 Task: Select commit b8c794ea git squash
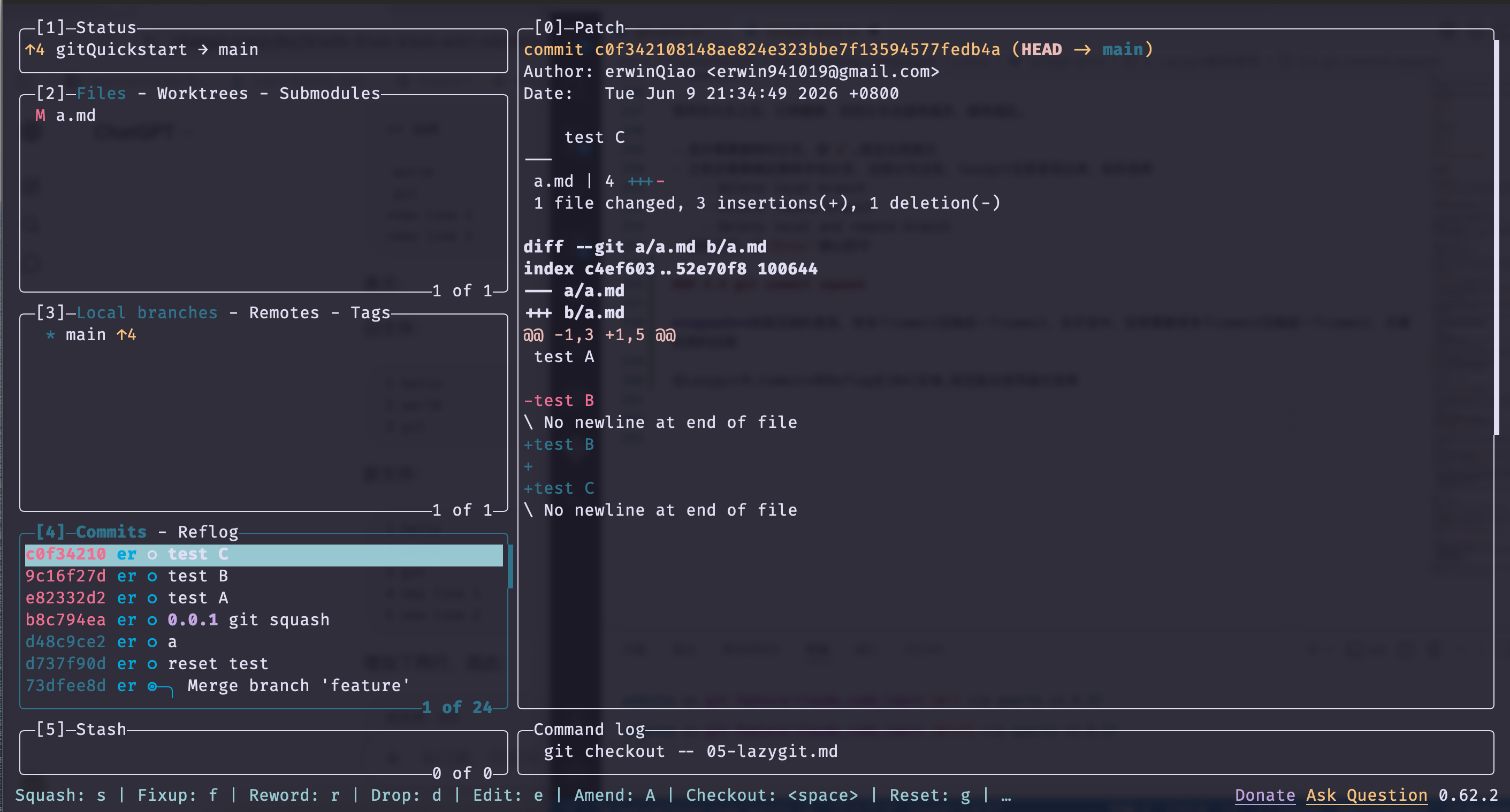(264, 620)
